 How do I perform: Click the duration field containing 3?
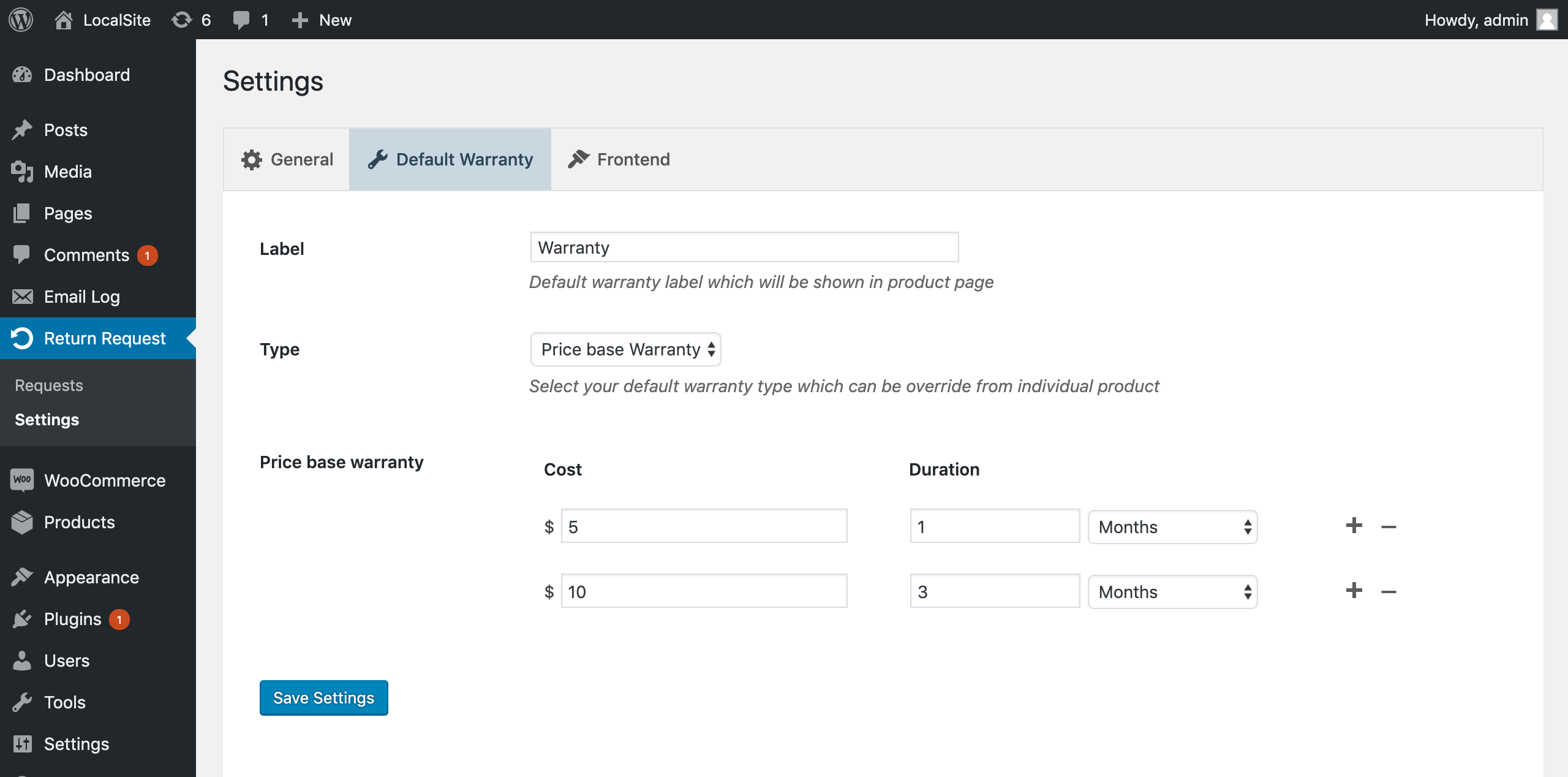click(x=994, y=592)
